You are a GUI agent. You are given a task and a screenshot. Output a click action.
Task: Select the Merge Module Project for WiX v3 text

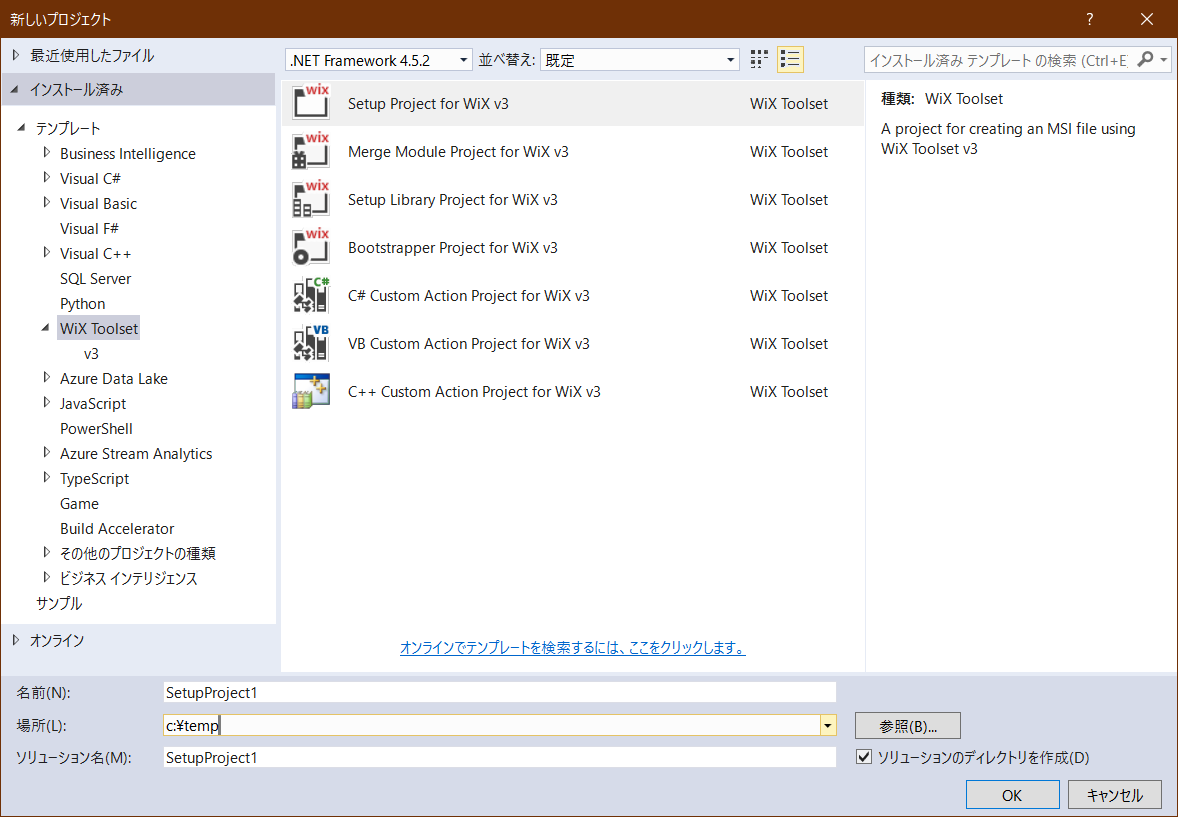tap(458, 151)
